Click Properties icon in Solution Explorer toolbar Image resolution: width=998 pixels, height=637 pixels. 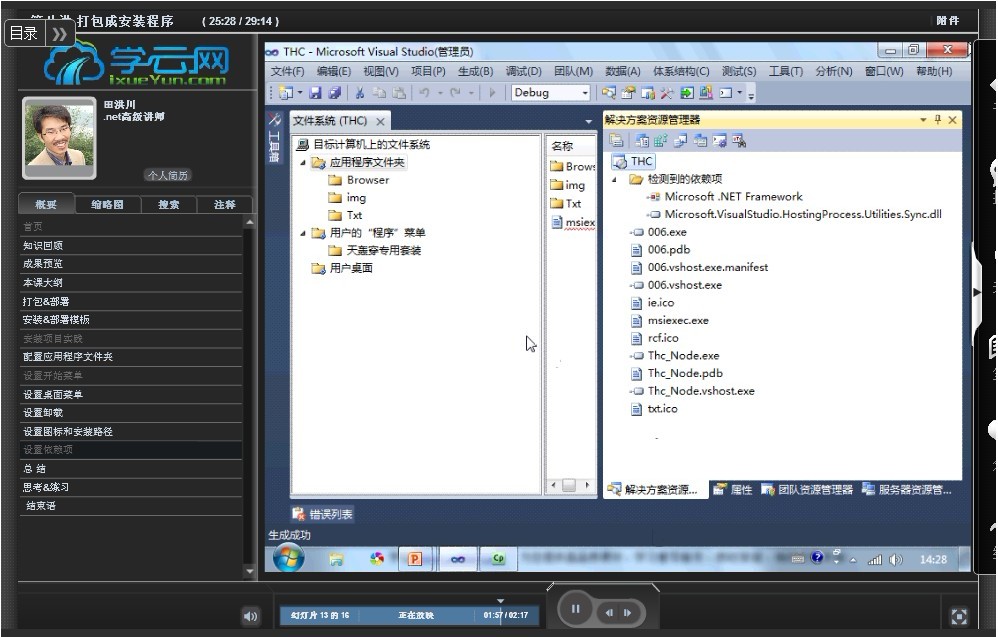point(616,141)
